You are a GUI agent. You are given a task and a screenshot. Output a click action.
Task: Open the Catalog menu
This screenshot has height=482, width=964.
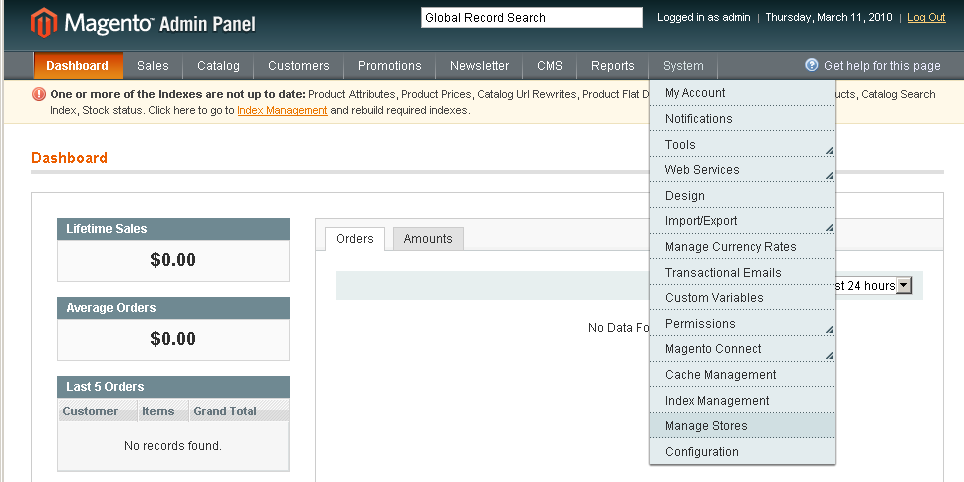[218, 66]
